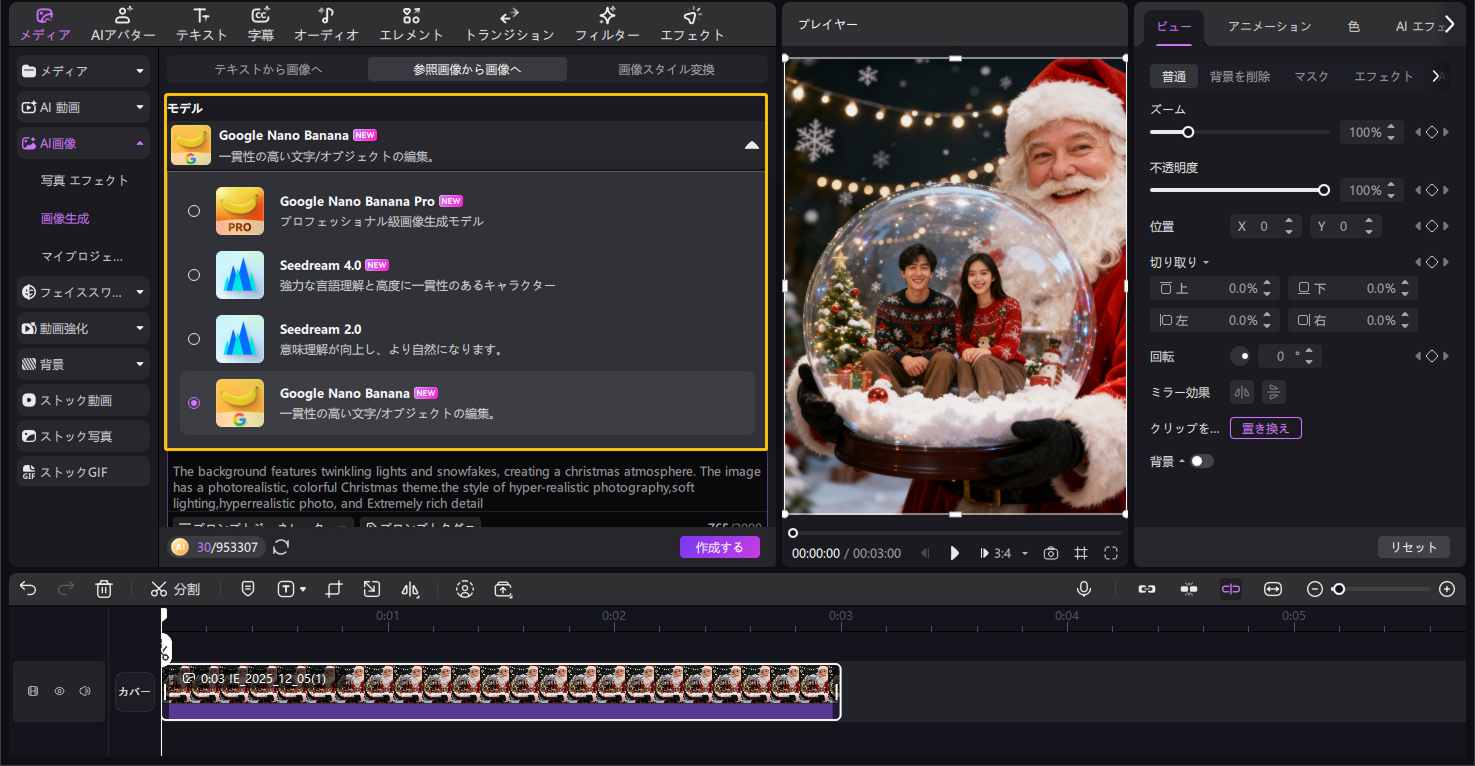Click the リセット reset button
Viewport: 1475px width, 766px height.
(1413, 547)
